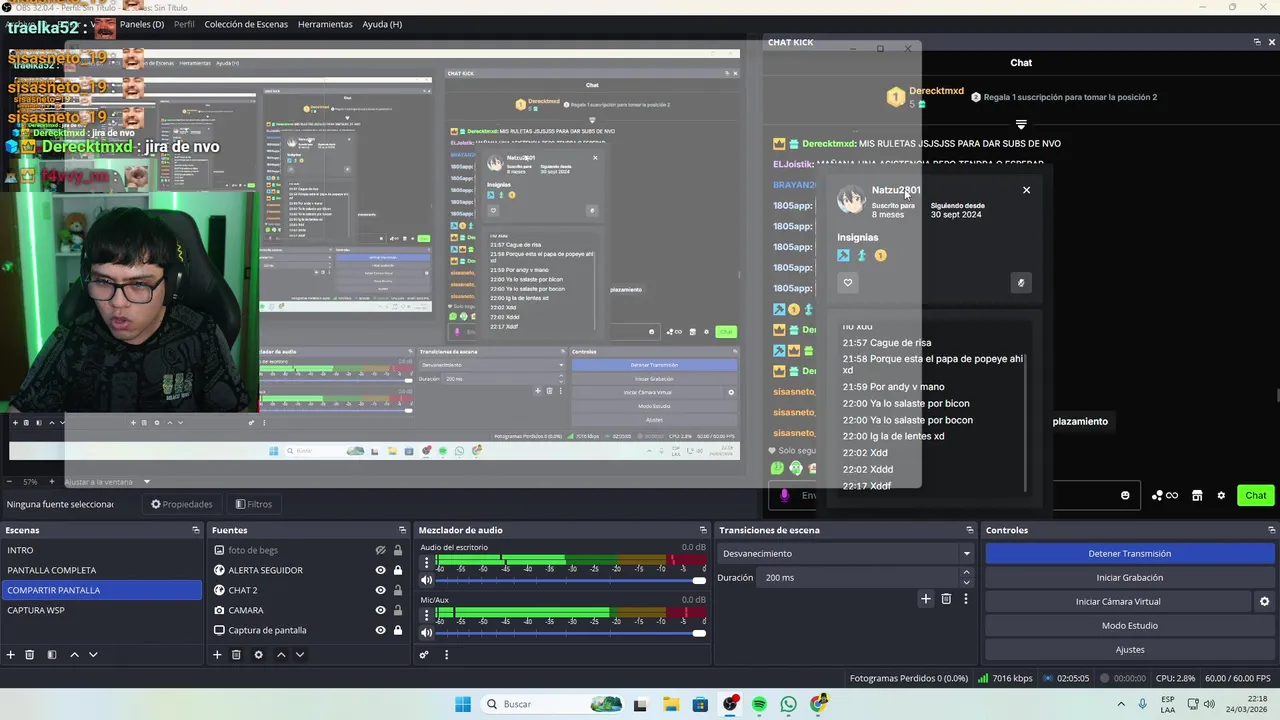
Task: Delete transition with trash icon in Transiciones
Action: pyautogui.click(x=946, y=599)
